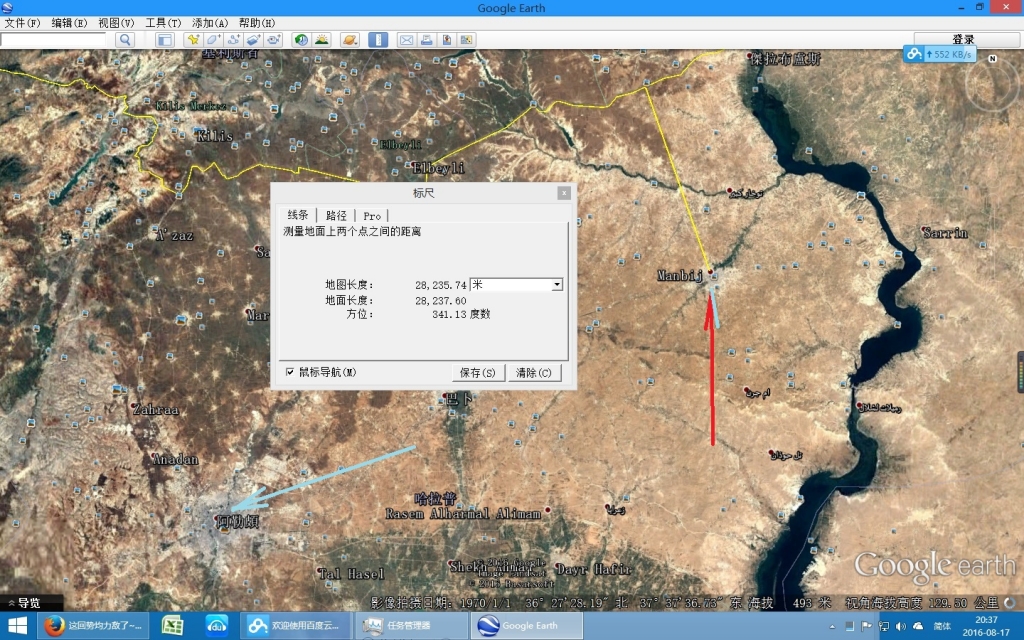Close the 标尺 ruler dialog

(564, 193)
